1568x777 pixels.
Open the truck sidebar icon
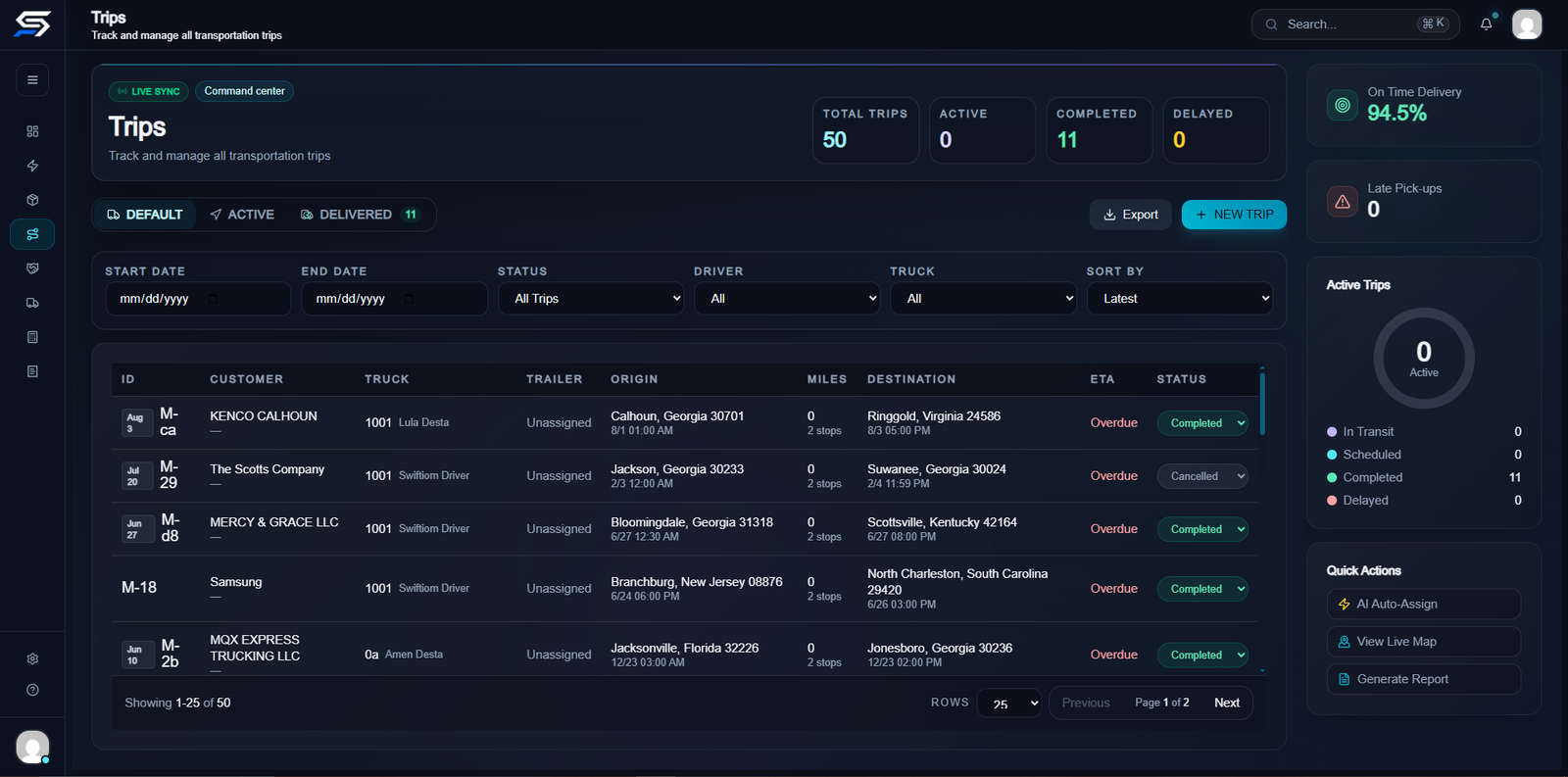pos(32,303)
